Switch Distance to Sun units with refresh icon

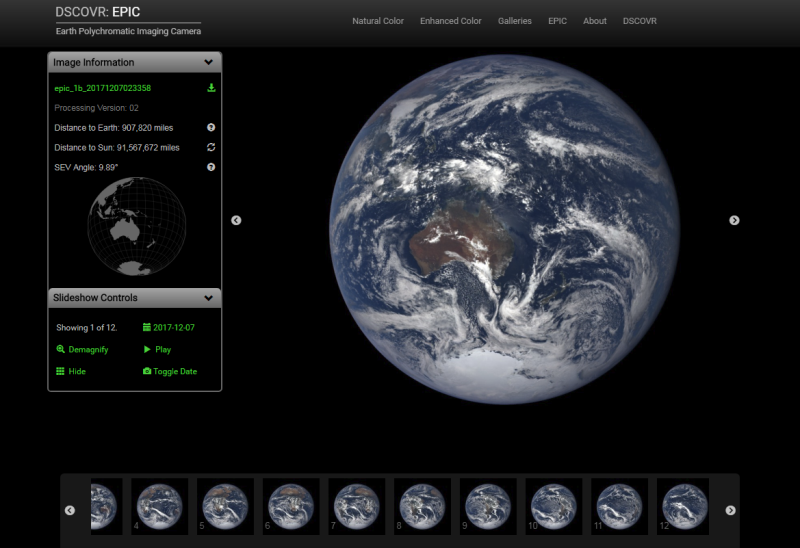(211, 147)
